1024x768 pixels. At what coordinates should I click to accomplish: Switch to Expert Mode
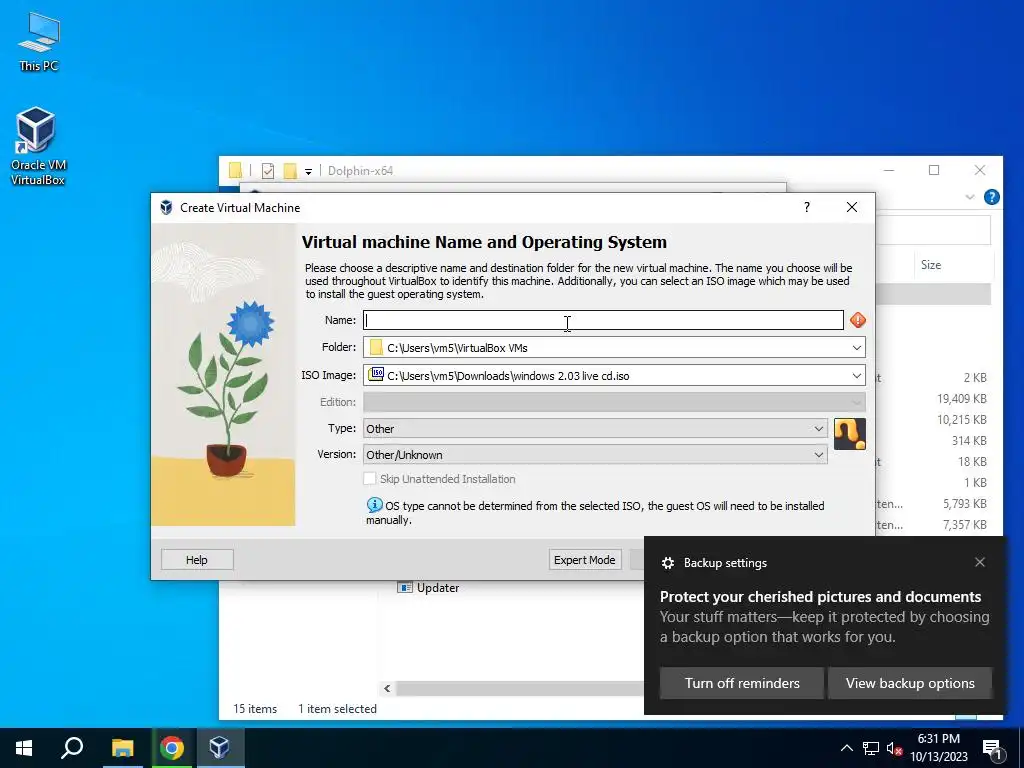tap(584, 560)
